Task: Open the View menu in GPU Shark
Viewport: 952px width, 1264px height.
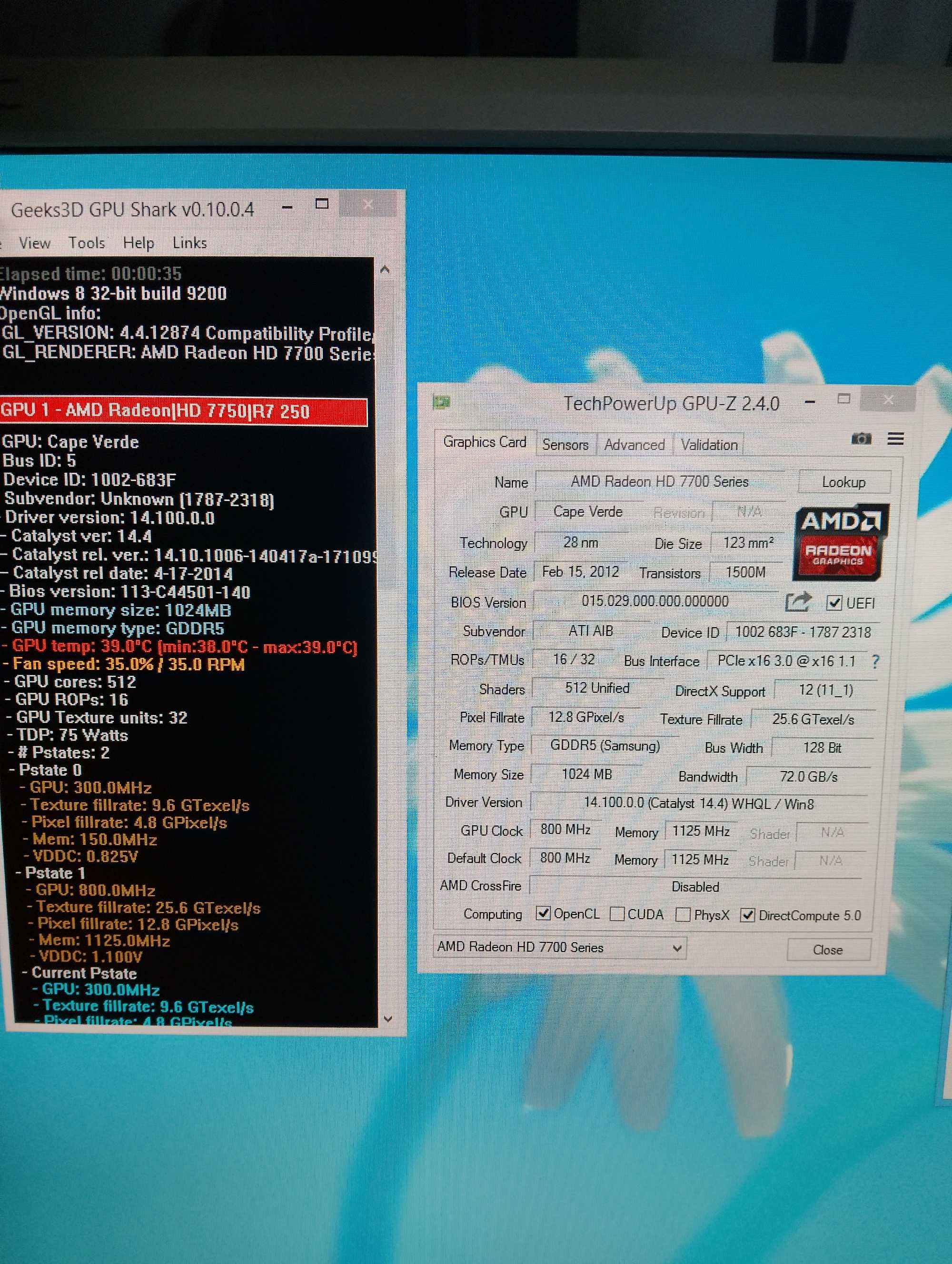Action: point(34,243)
